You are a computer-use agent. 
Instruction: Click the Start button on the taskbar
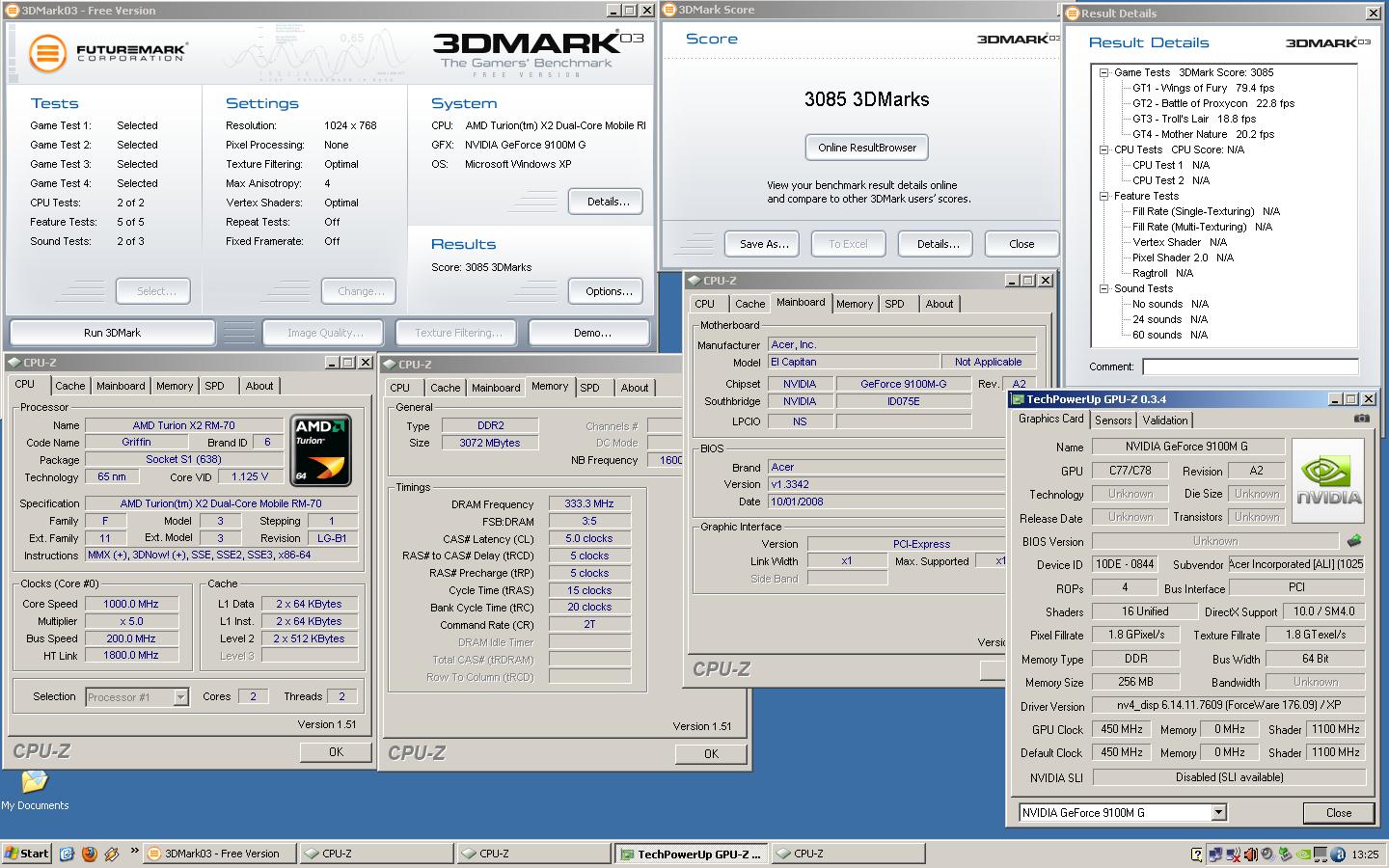point(27,854)
